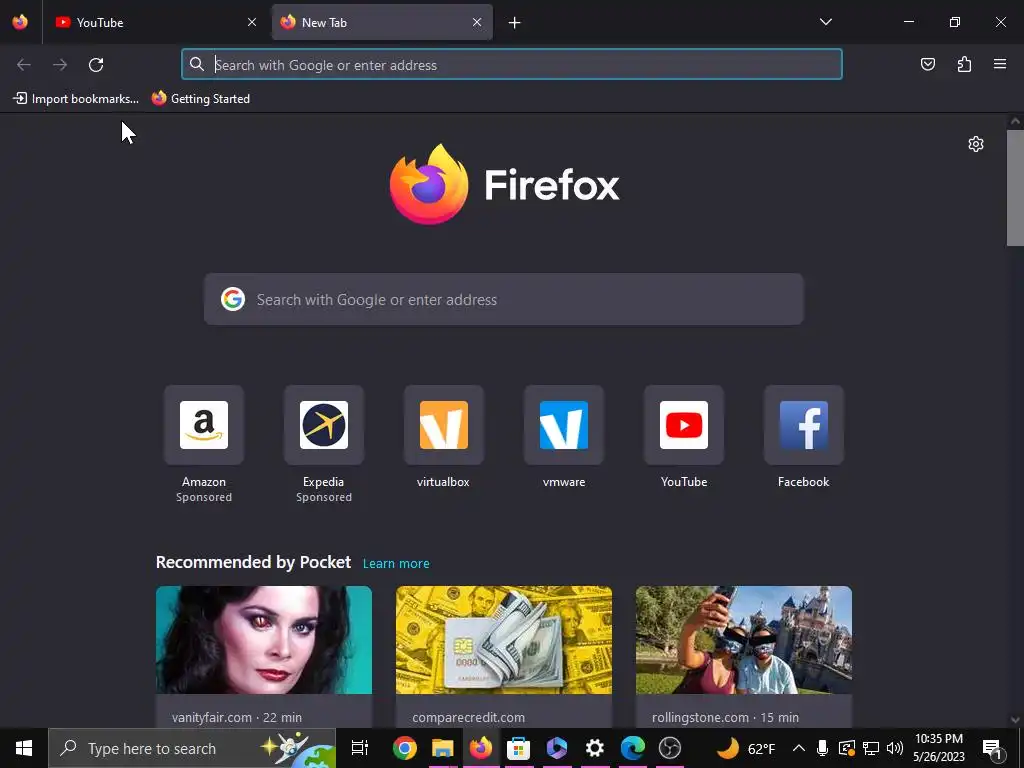1024x768 pixels.
Task: Click Learn more link beside Pocket
Action: pyautogui.click(x=396, y=564)
